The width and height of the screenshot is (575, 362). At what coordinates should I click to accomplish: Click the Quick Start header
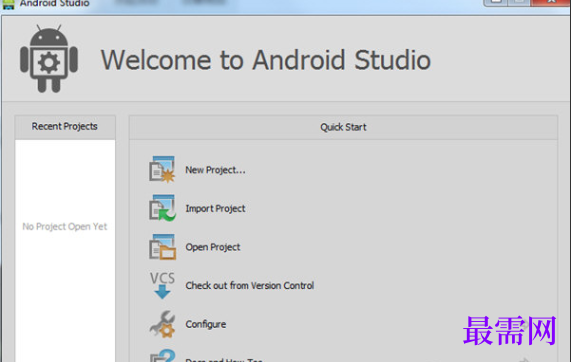343,127
